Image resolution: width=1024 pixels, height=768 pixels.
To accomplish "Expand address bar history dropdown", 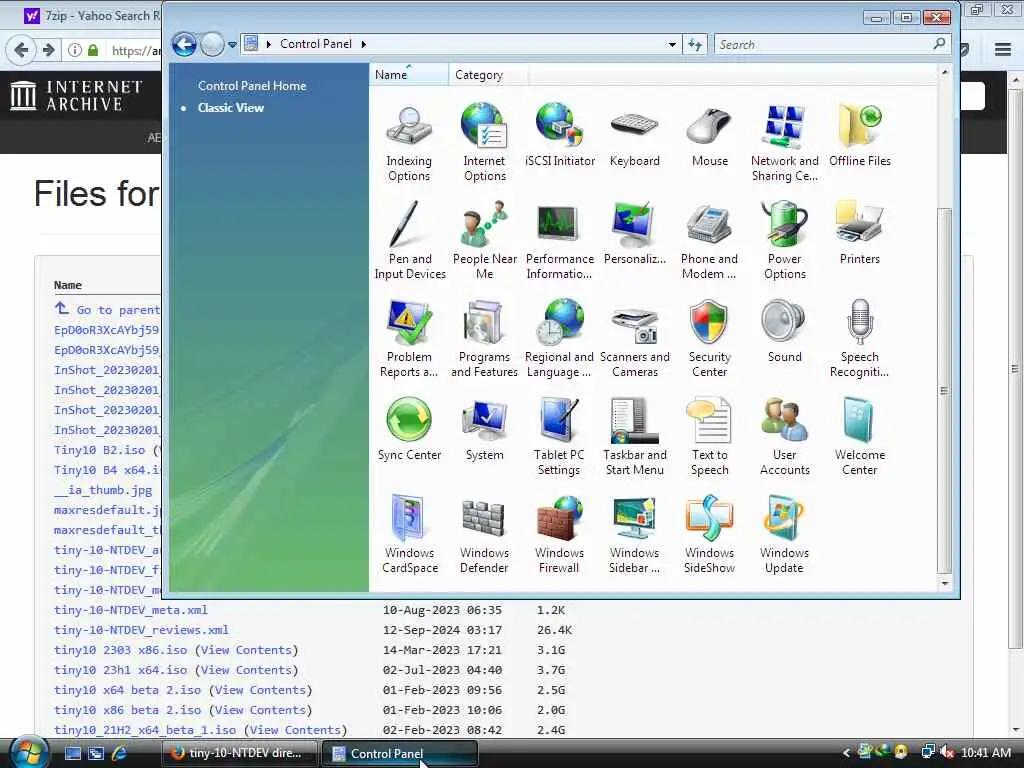I will point(672,44).
